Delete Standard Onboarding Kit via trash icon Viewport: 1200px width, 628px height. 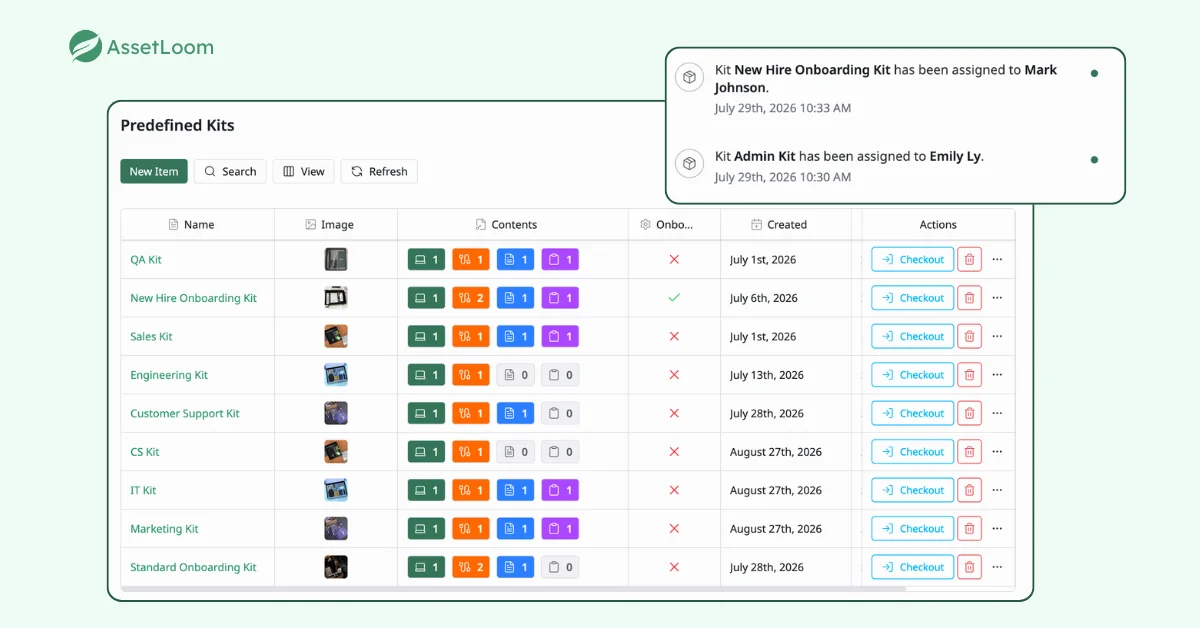[969, 567]
